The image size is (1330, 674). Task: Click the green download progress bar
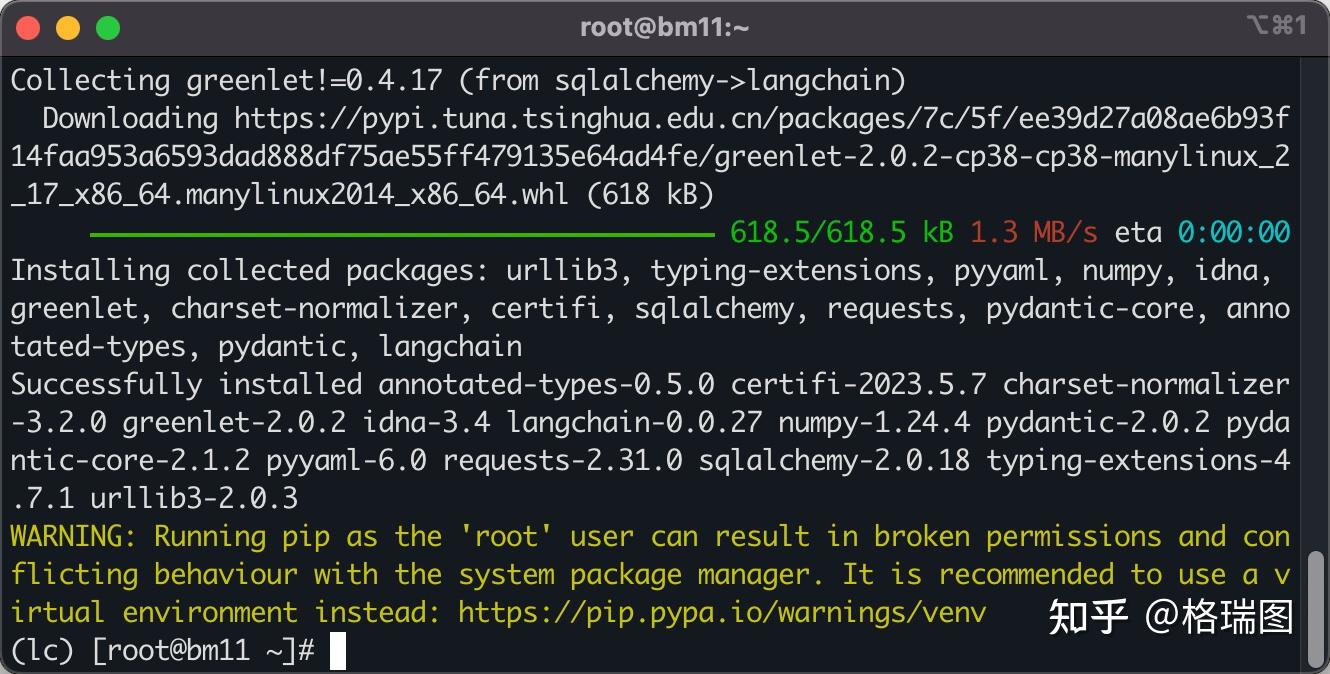pos(402,234)
